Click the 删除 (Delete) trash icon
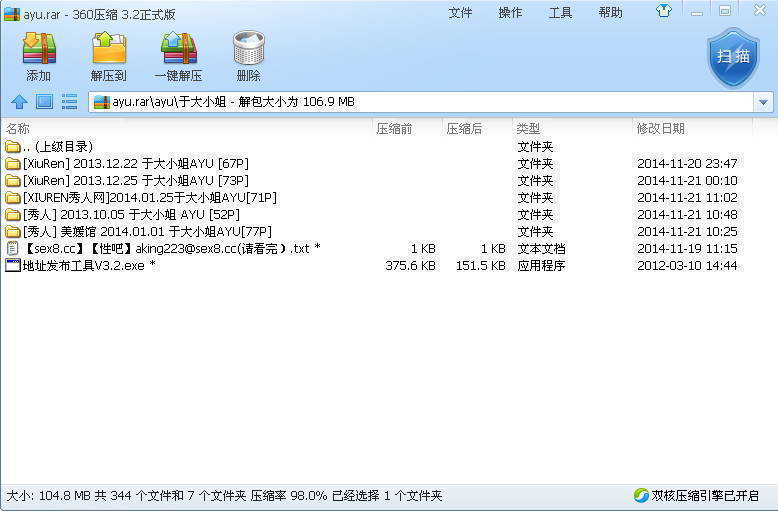Screen dimensions: 778x511 249,48
